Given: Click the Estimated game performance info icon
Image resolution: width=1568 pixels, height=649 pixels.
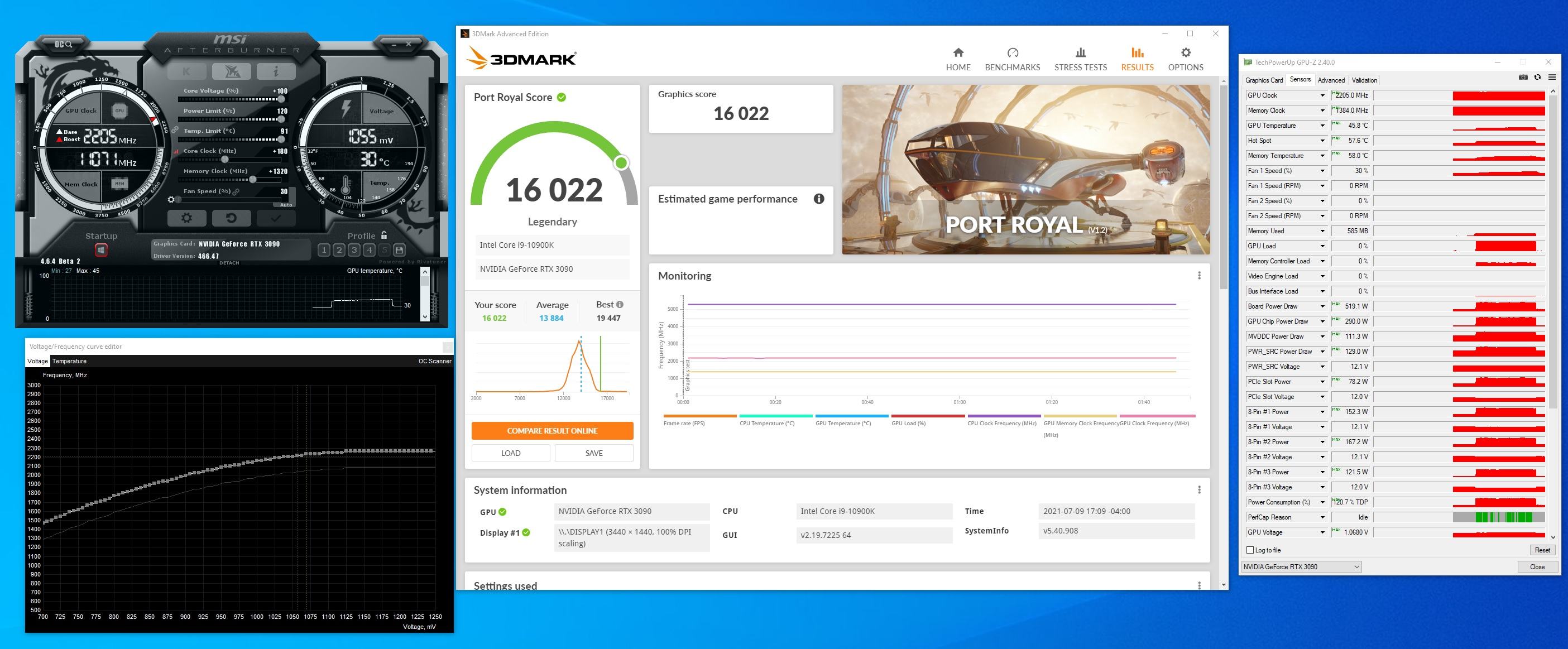Looking at the screenshot, I should click(819, 199).
